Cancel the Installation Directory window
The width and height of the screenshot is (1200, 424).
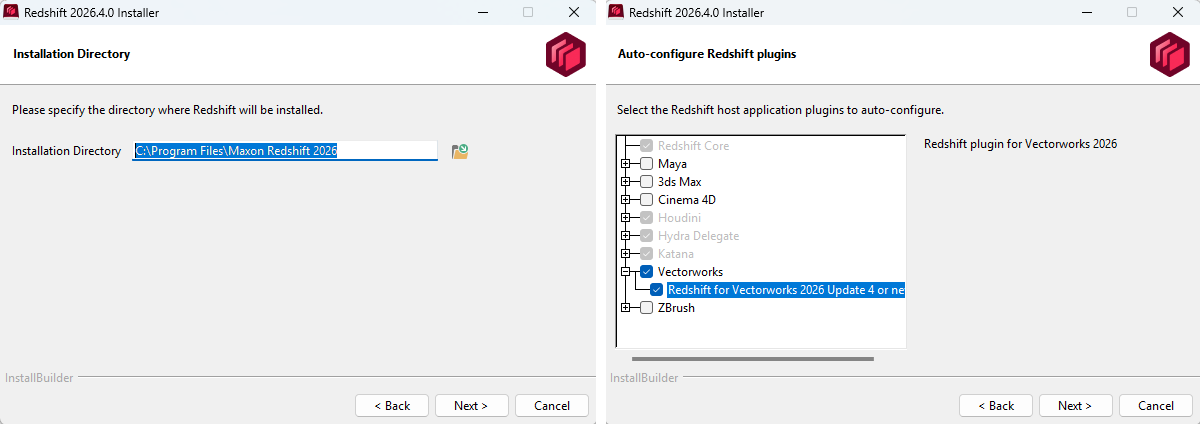[552, 406]
